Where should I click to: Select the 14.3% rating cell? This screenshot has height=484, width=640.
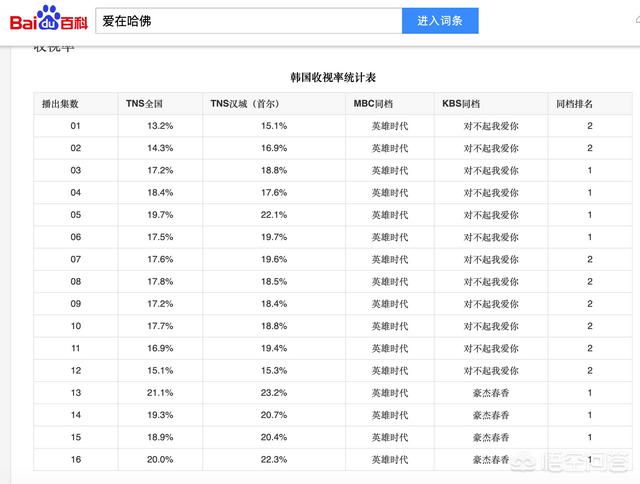(x=160, y=148)
